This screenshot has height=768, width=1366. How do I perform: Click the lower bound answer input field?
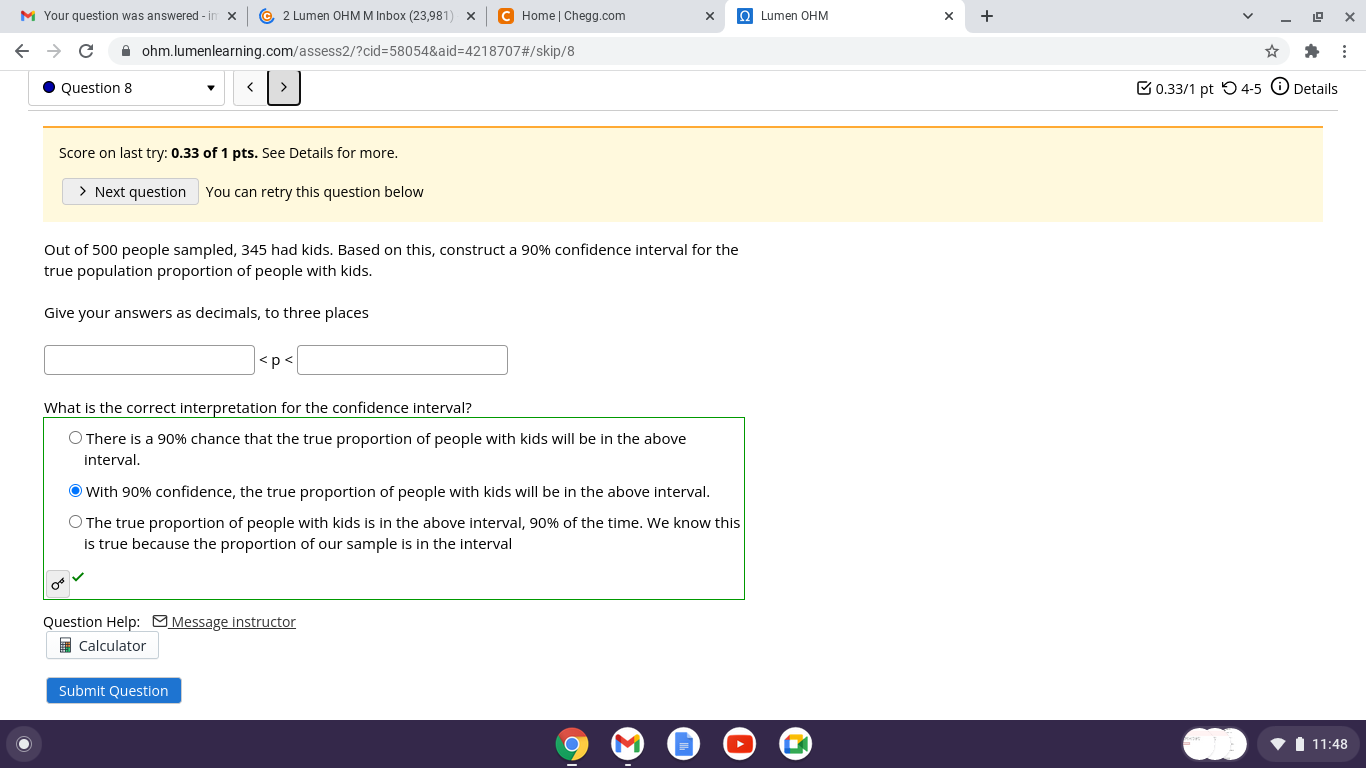148,359
